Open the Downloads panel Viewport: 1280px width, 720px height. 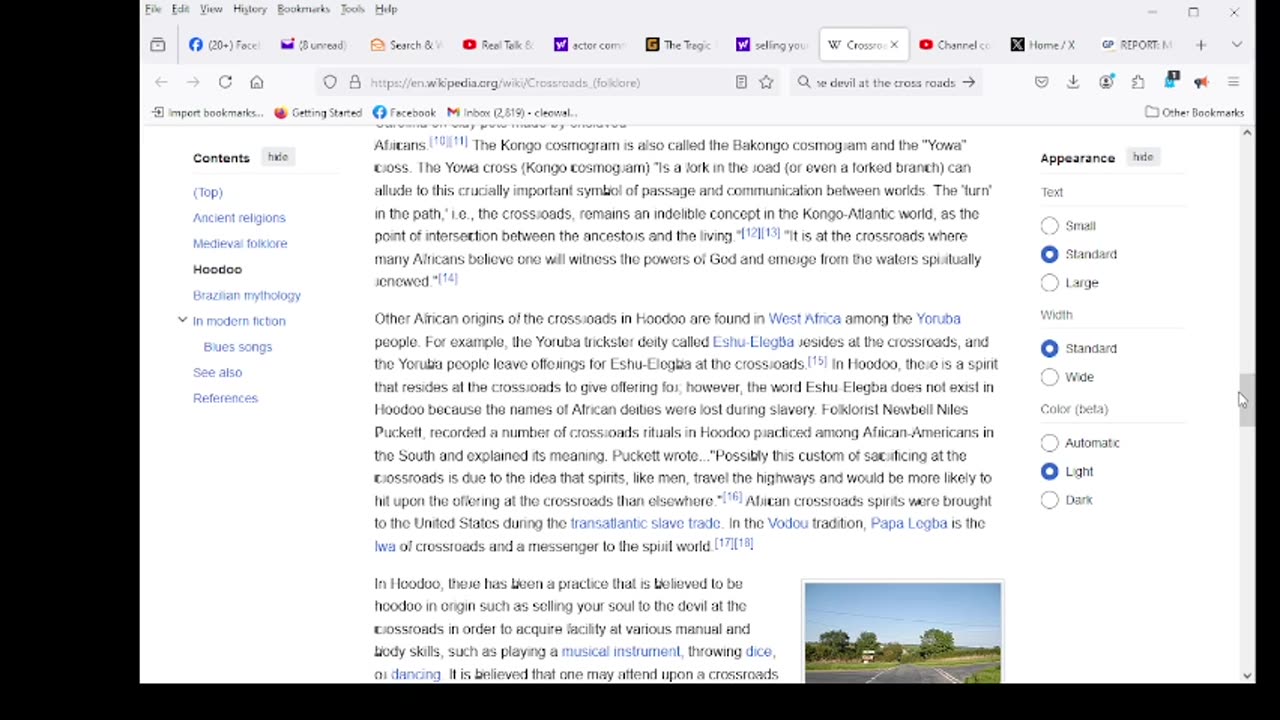pos(1073,82)
